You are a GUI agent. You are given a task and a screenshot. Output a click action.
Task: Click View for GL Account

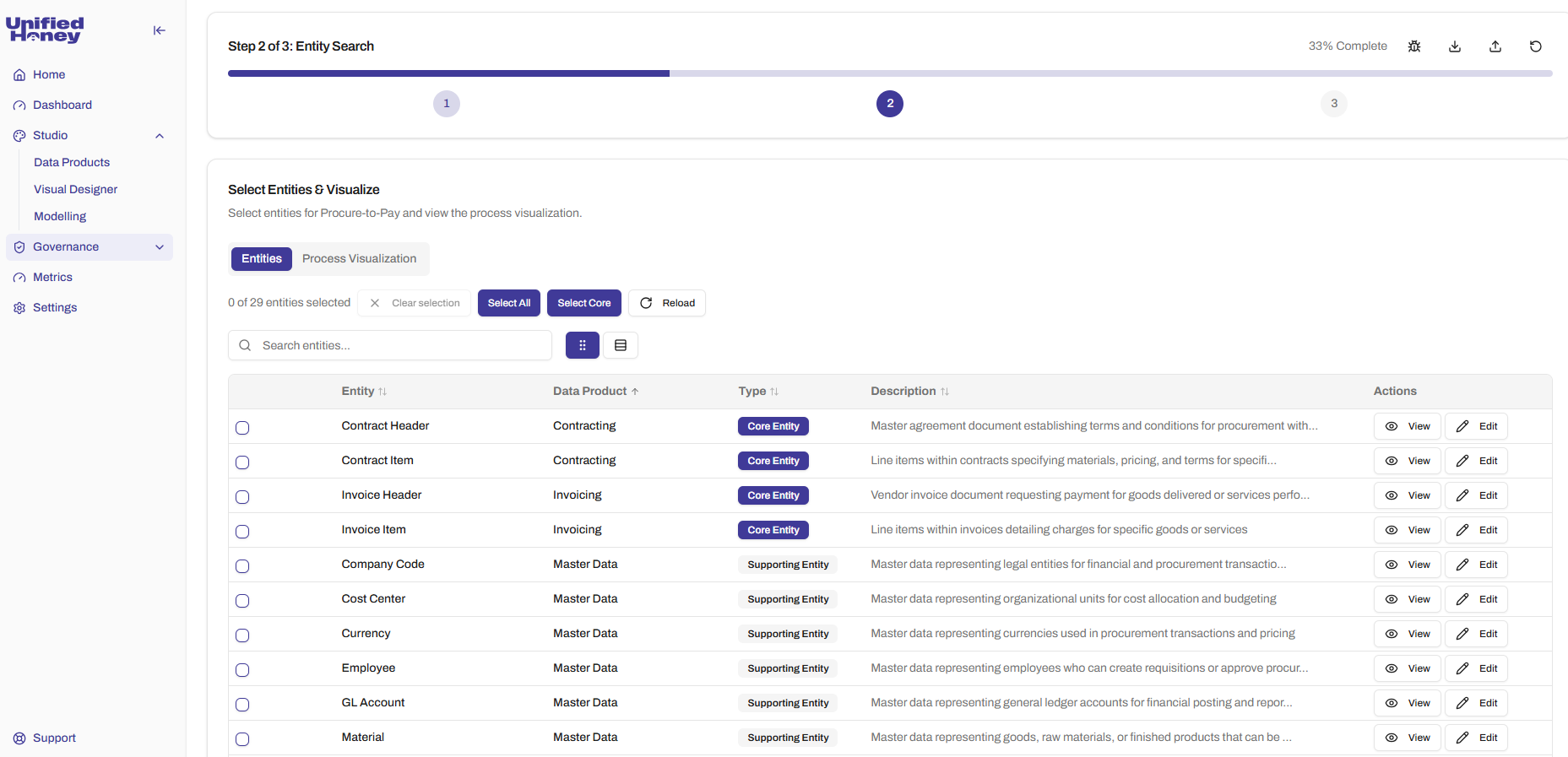pos(1407,703)
